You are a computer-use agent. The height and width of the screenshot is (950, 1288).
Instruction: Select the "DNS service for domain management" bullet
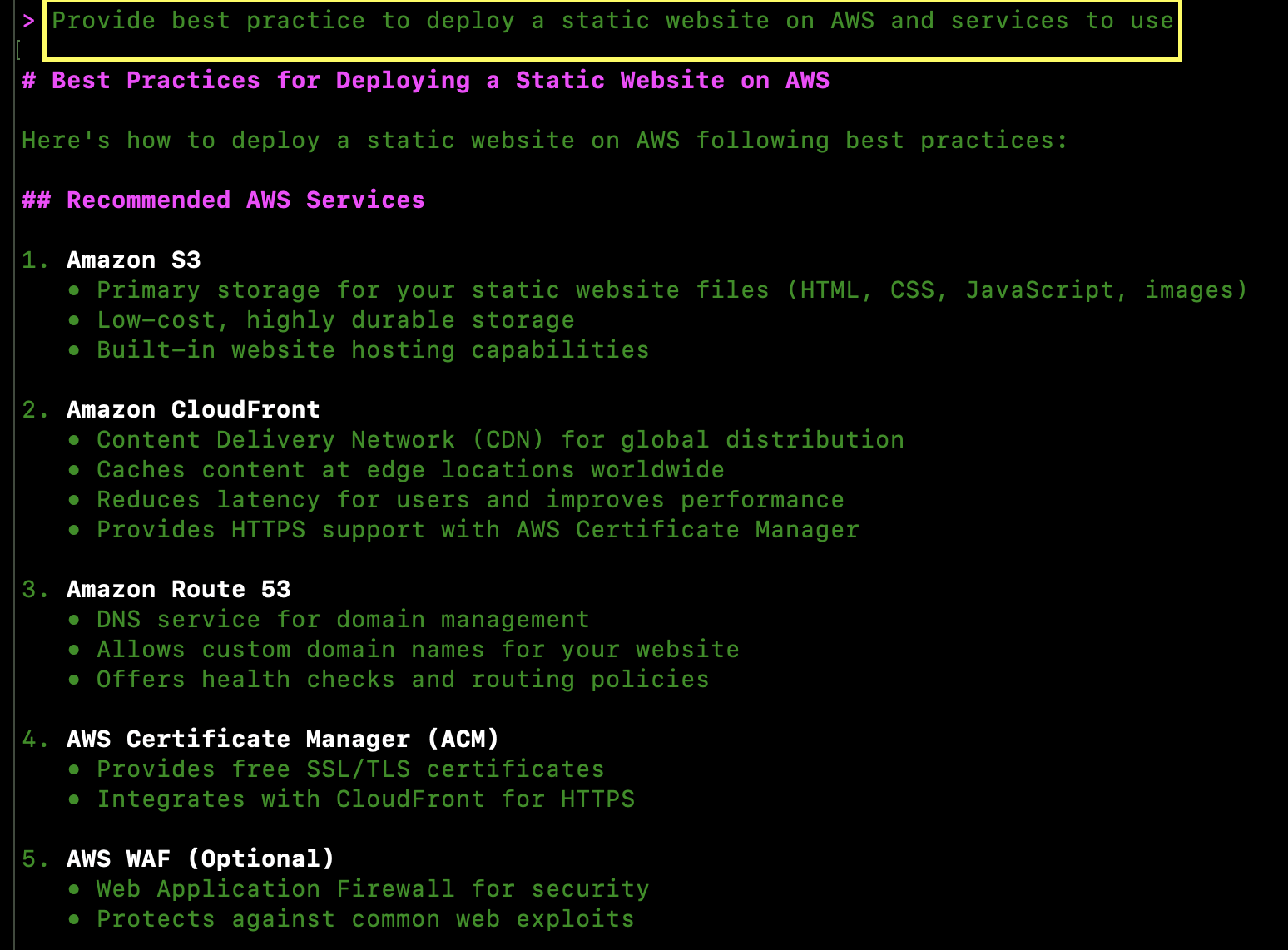pyautogui.click(x=343, y=620)
